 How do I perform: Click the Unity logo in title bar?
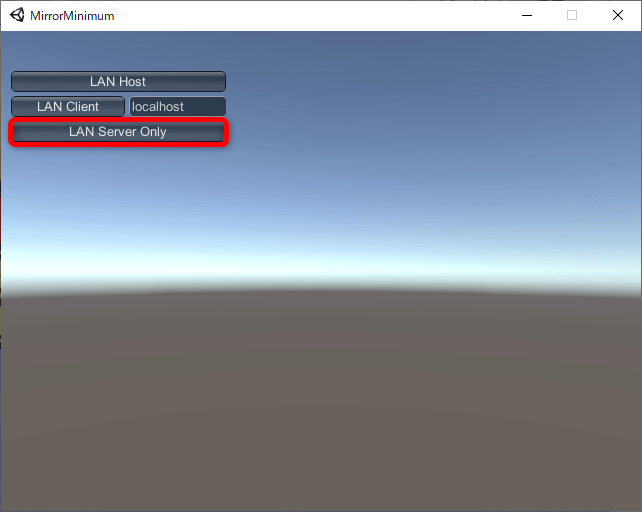point(17,15)
